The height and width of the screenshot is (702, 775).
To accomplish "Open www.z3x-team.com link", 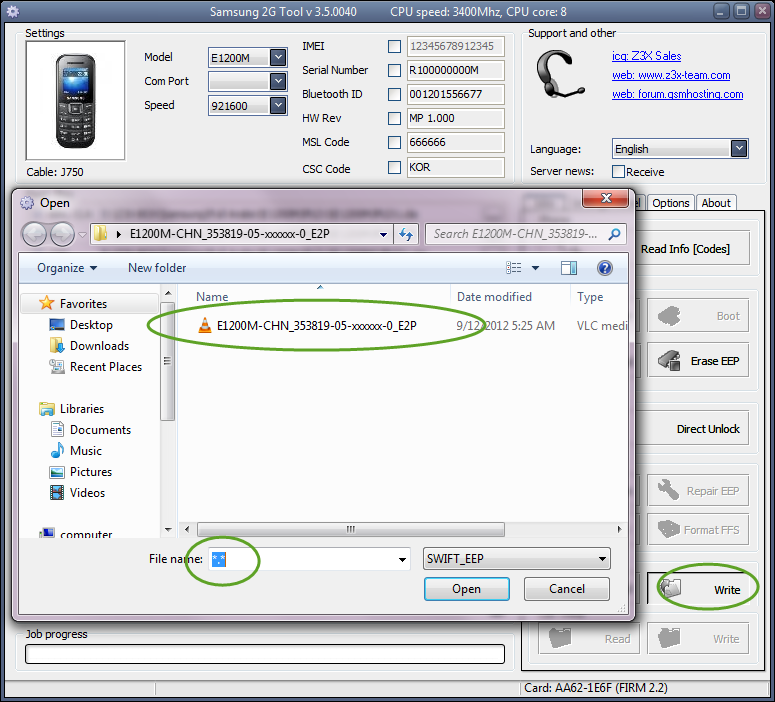I will click(x=671, y=75).
